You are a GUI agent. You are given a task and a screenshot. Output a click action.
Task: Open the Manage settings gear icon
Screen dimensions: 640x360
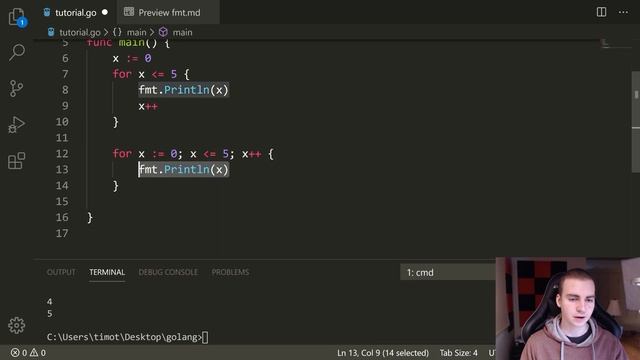pyautogui.click(x=16, y=325)
